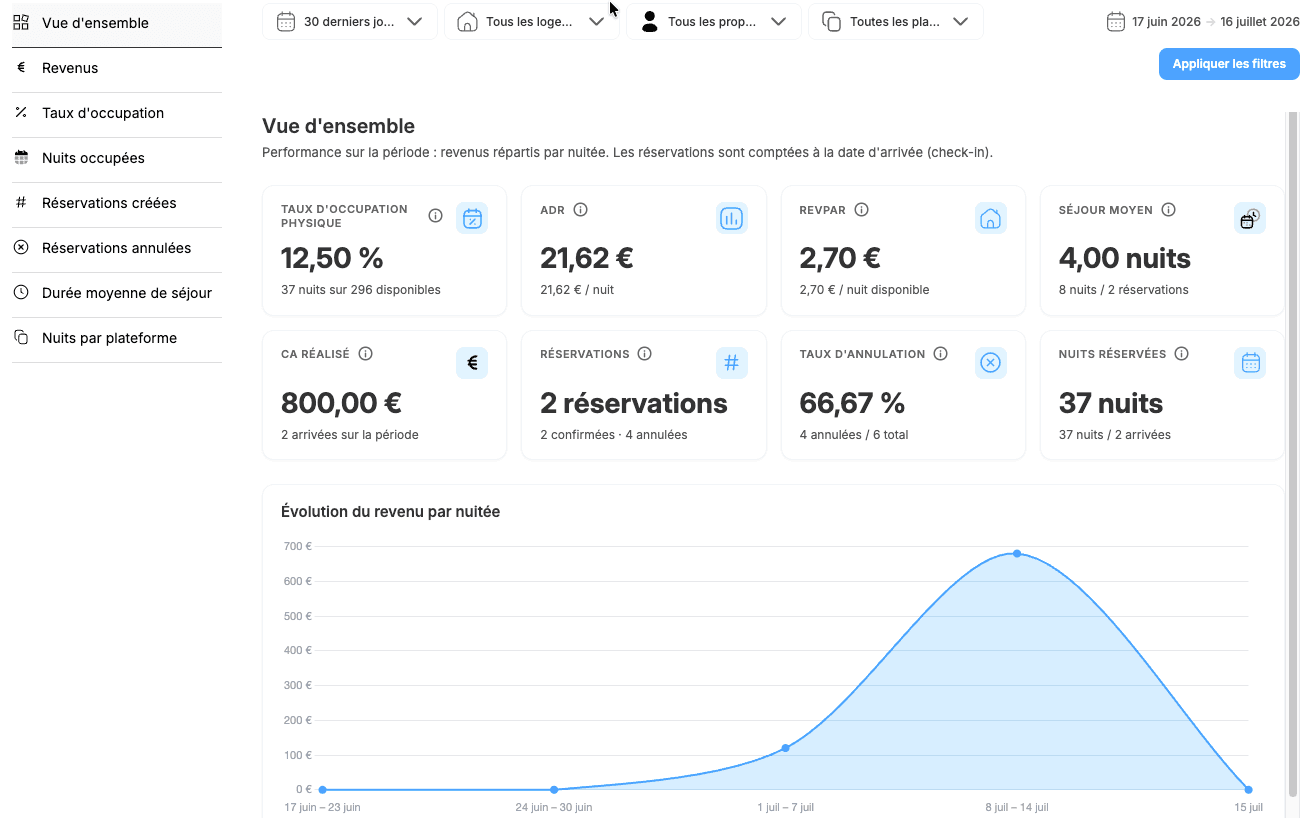The width and height of the screenshot is (1308, 829).
Task: Click the cancel-circle icon beside Réservations annulées
Action: click(21, 248)
